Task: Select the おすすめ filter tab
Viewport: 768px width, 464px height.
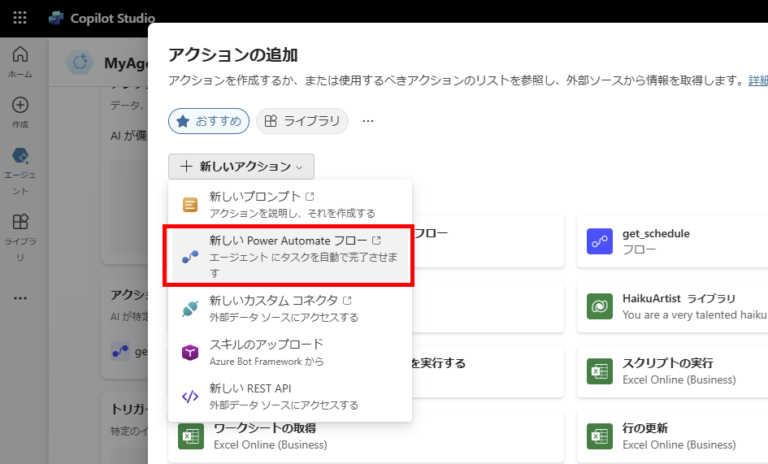Action: [209, 122]
